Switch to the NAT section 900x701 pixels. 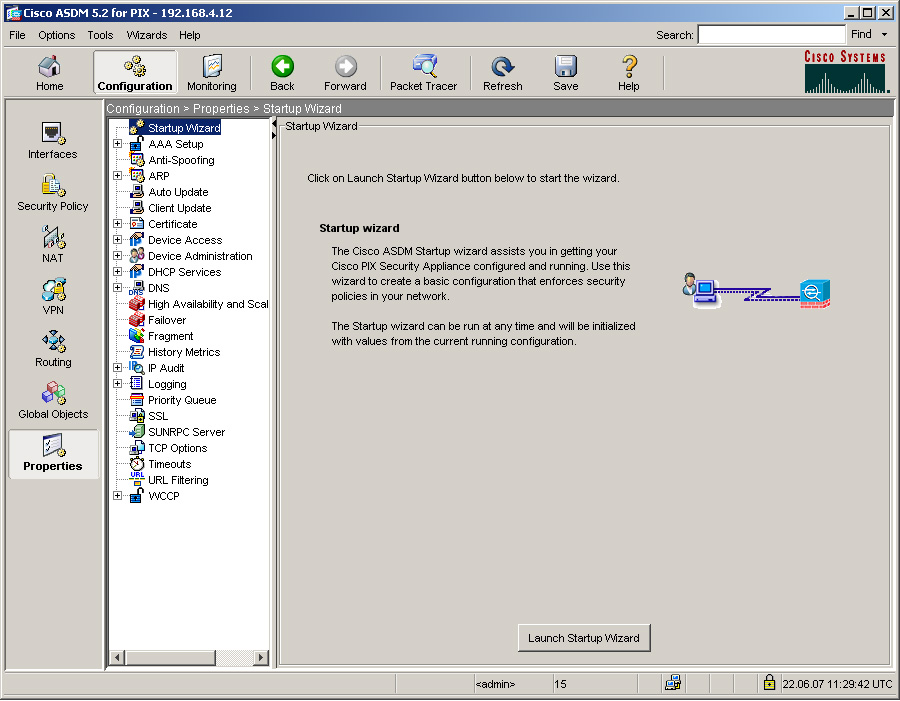click(53, 245)
